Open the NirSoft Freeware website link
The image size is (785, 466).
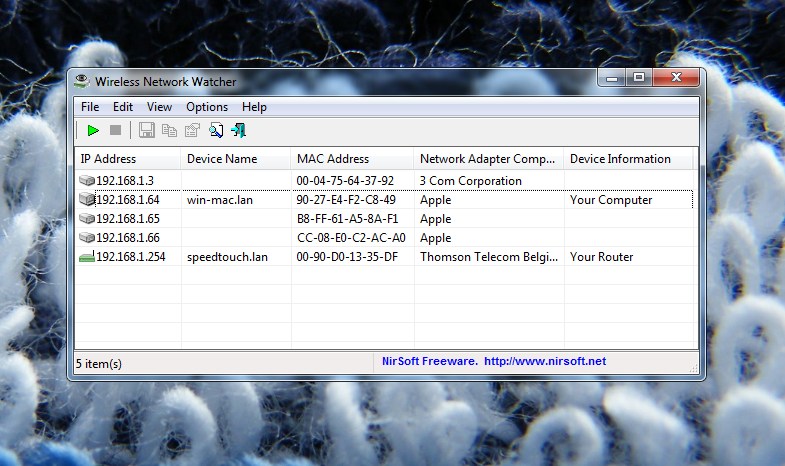(494, 361)
